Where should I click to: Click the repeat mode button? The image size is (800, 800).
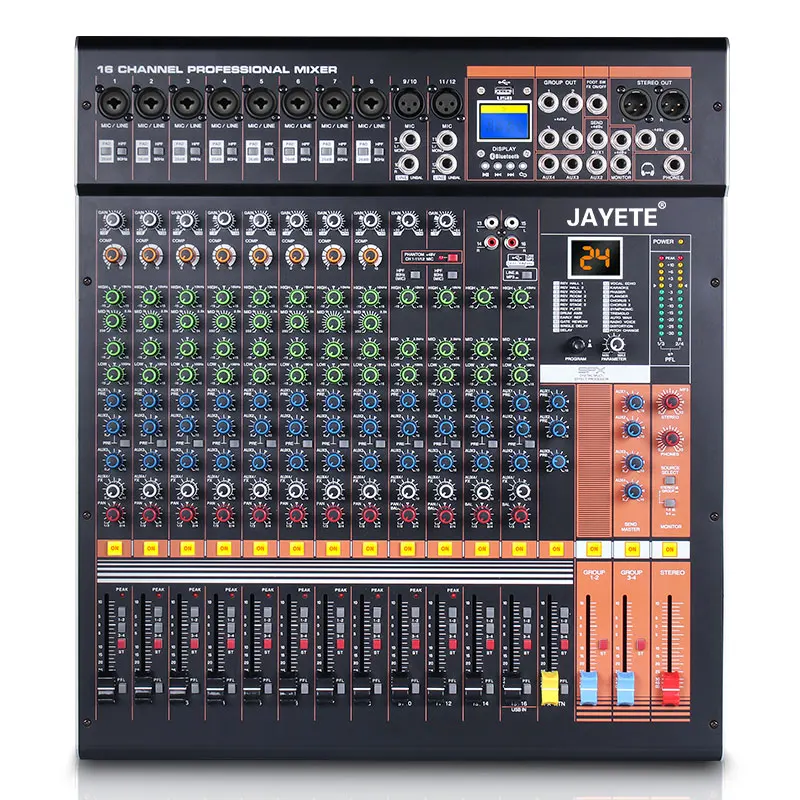click(x=523, y=166)
